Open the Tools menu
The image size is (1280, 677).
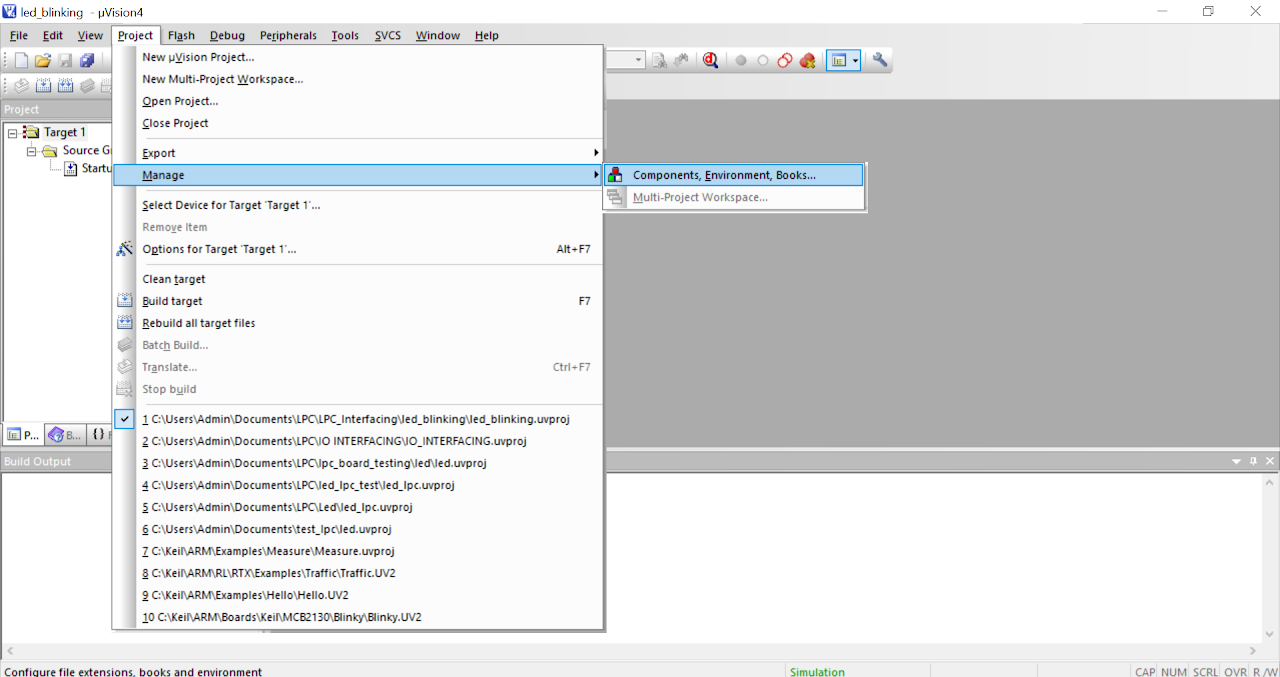(345, 35)
